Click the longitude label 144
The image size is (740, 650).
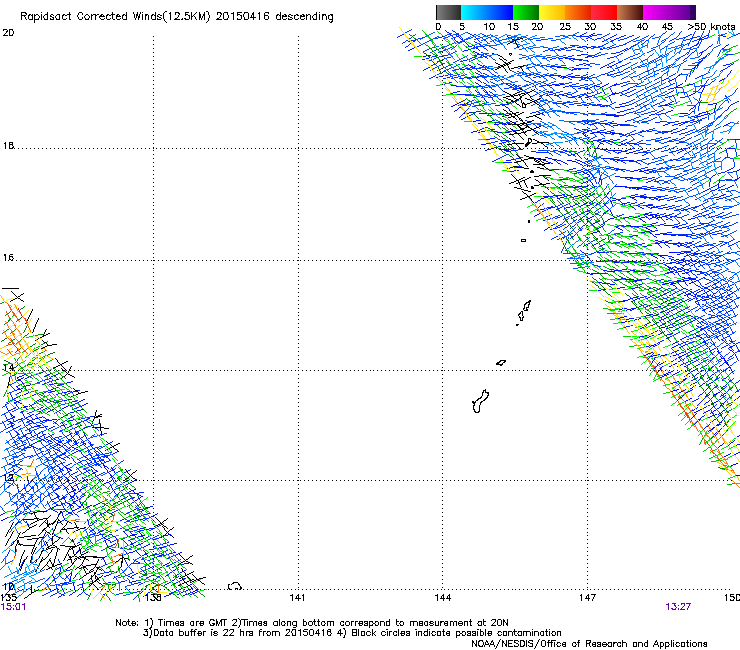(x=443, y=598)
